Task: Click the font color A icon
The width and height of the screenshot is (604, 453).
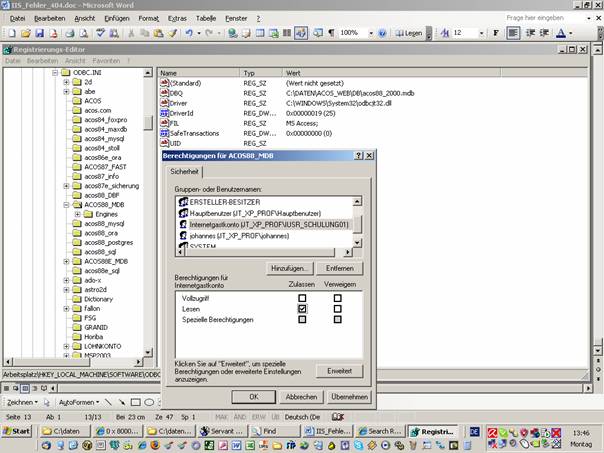Action: click(x=561, y=33)
